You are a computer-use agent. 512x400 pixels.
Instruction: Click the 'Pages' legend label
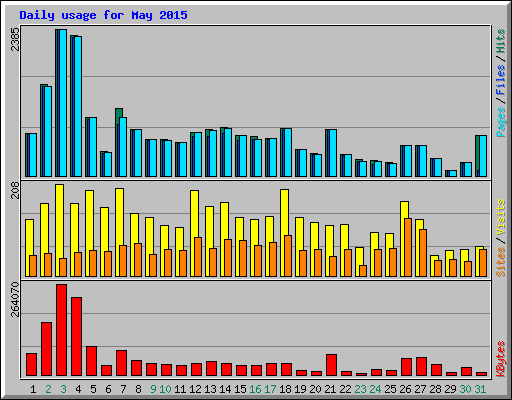tap(501, 122)
